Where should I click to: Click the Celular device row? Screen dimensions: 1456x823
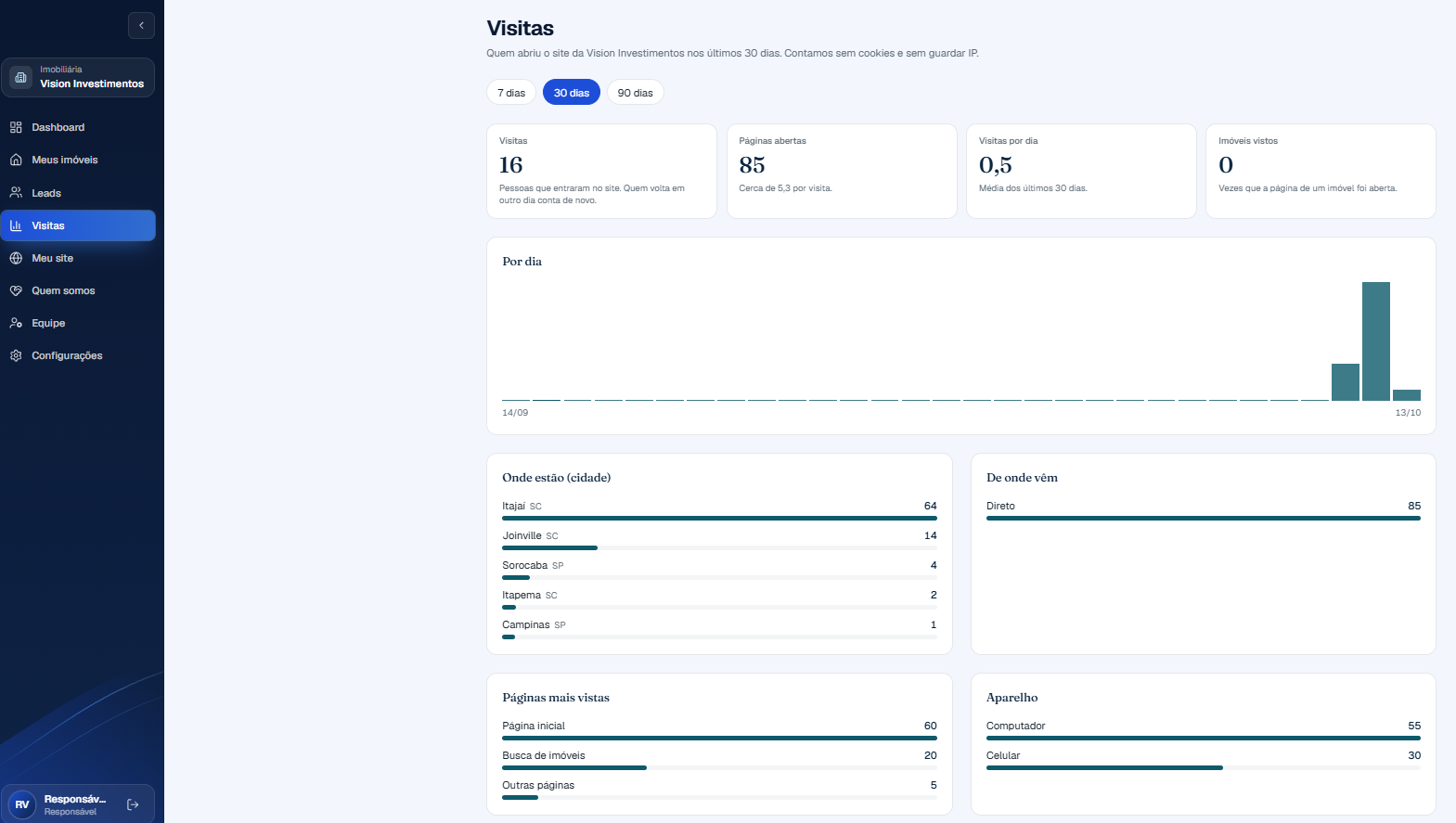[x=1204, y=761]
